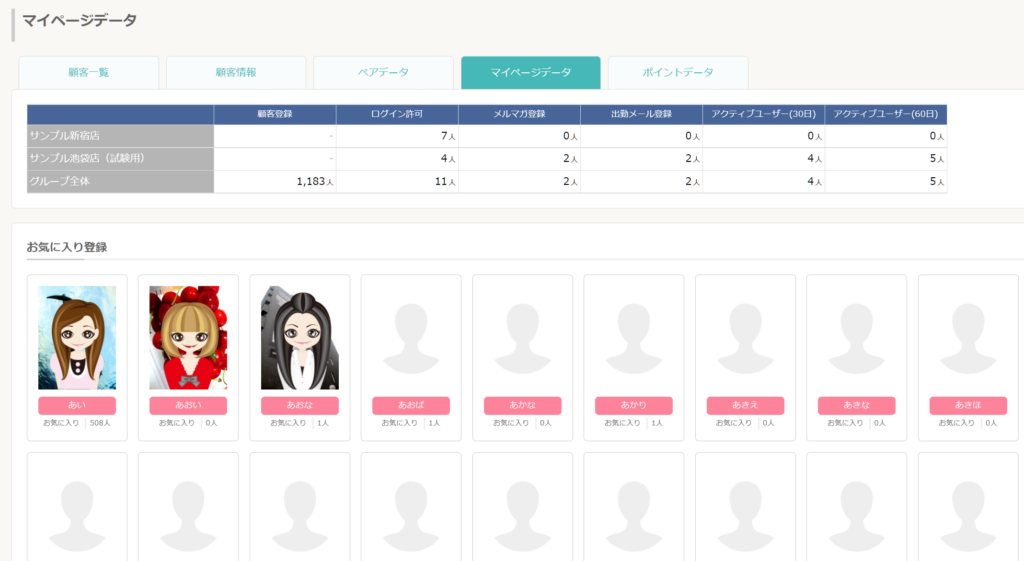Click the あきな placeholder silhouette

[856, 338]
